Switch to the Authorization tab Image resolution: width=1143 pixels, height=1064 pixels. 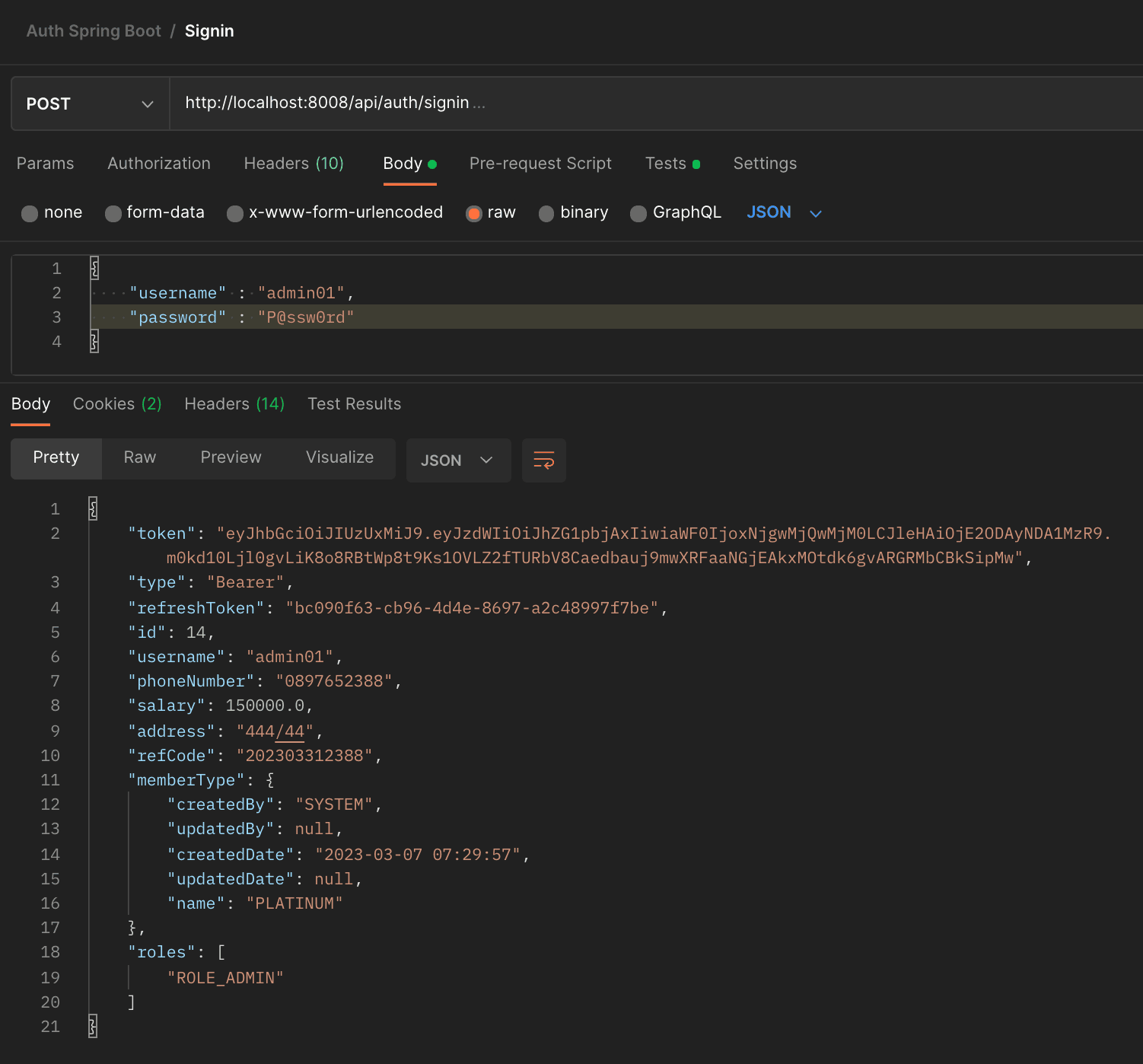(159, 164)
